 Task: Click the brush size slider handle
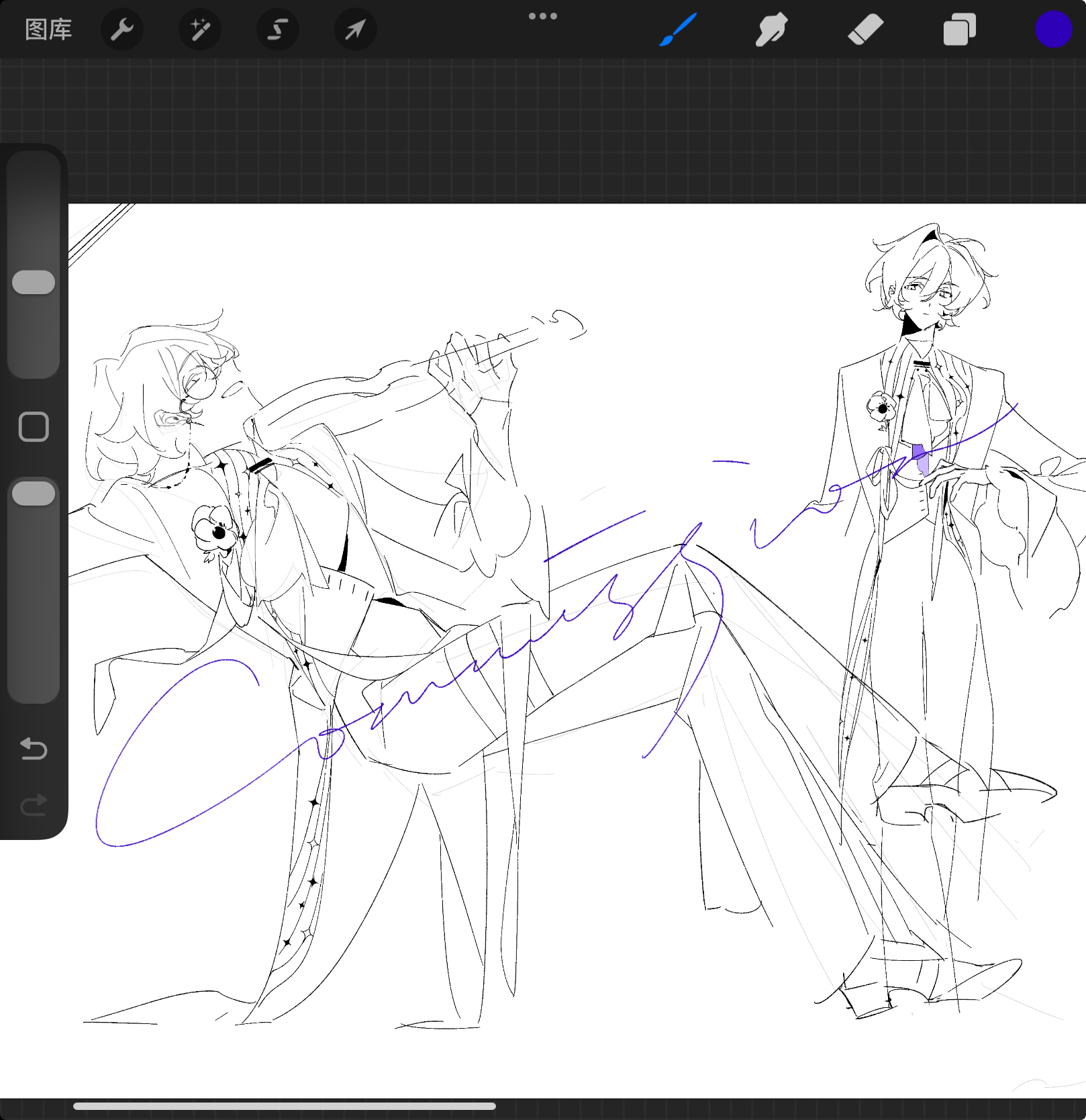[34, 282]
